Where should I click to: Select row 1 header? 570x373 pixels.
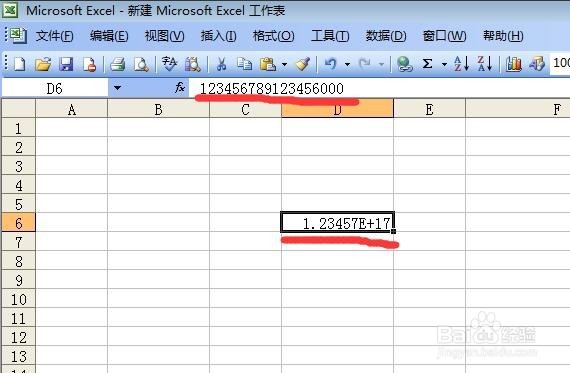[x=19, y=128]
